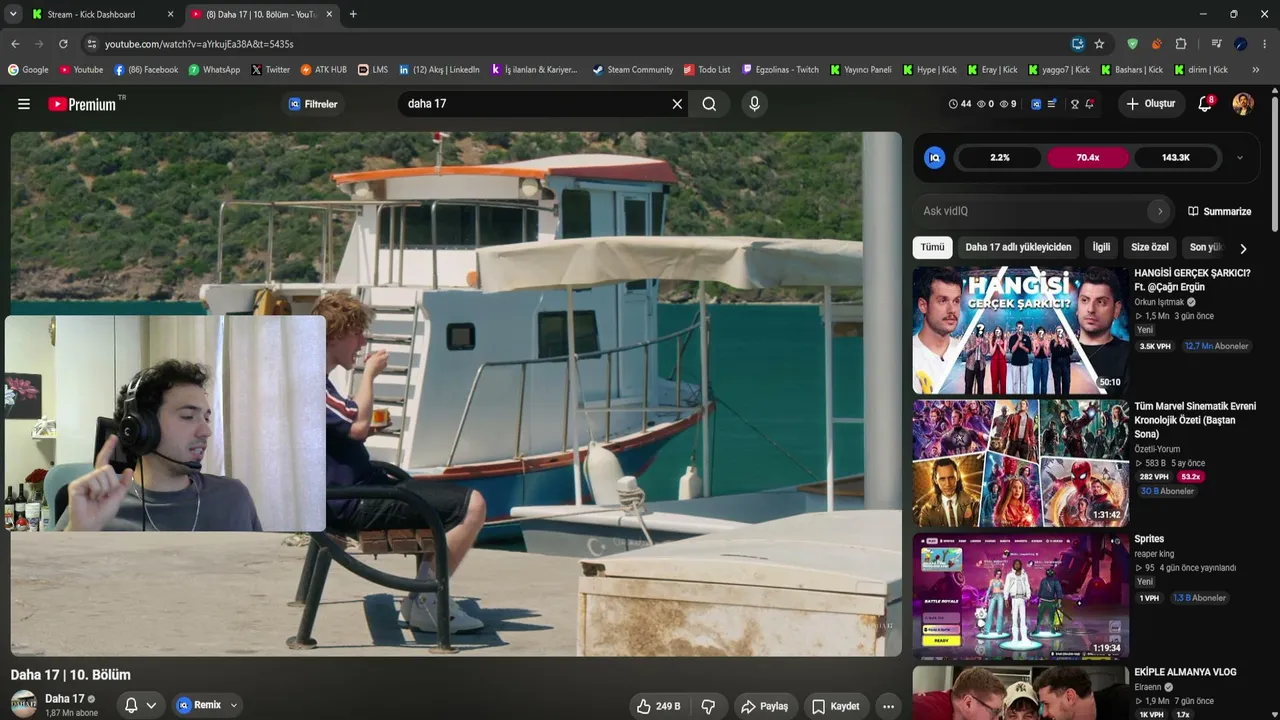Viewport: 1280px width, 720px height.
Task: Open YouTube notifications bell
Action: tap(1205, 104)
